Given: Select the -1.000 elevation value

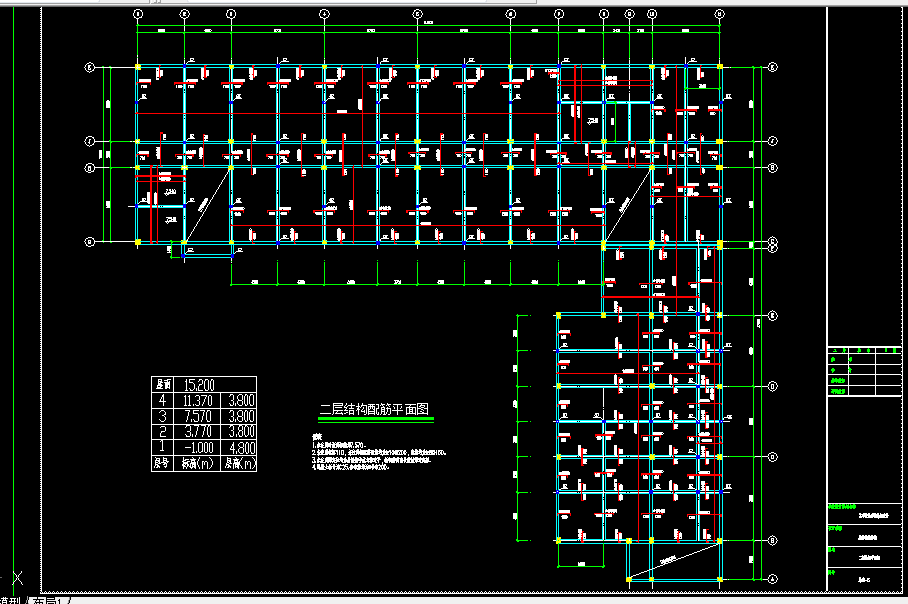Looking at the screenshot, I should (x=198, y=448).
